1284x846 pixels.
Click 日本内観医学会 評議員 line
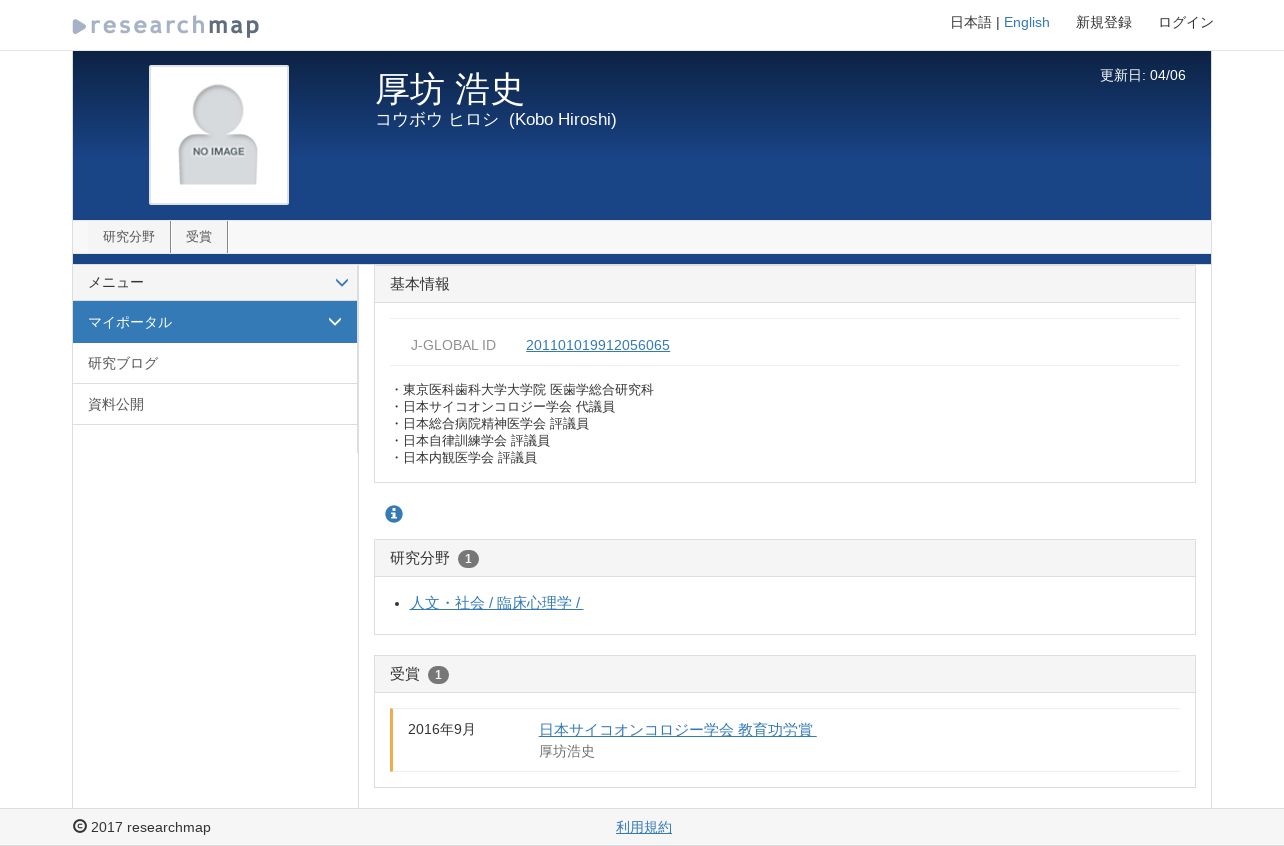464,458
